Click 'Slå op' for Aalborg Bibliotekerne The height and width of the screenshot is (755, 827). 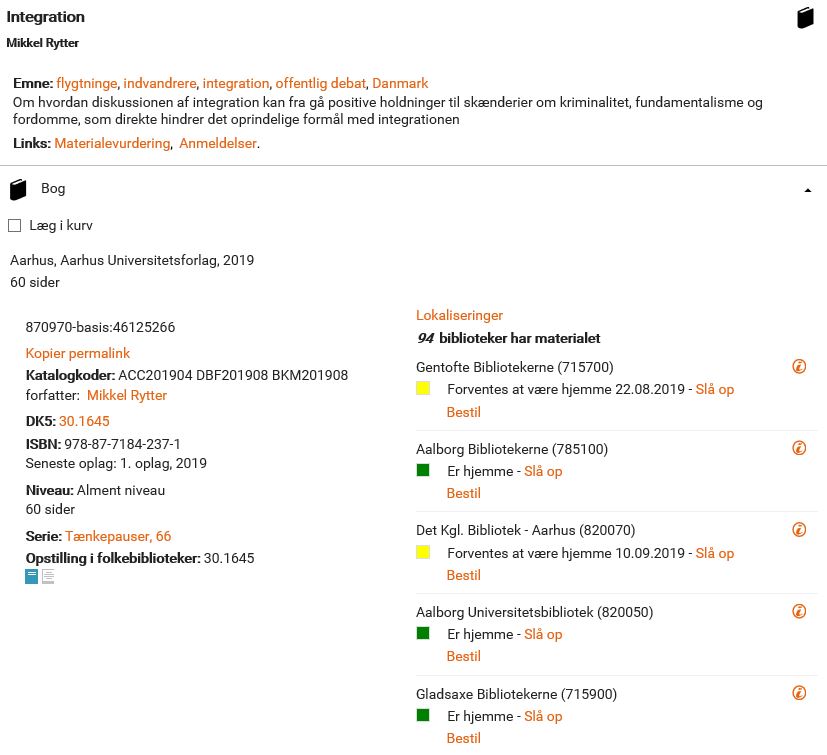click(543, 471)
